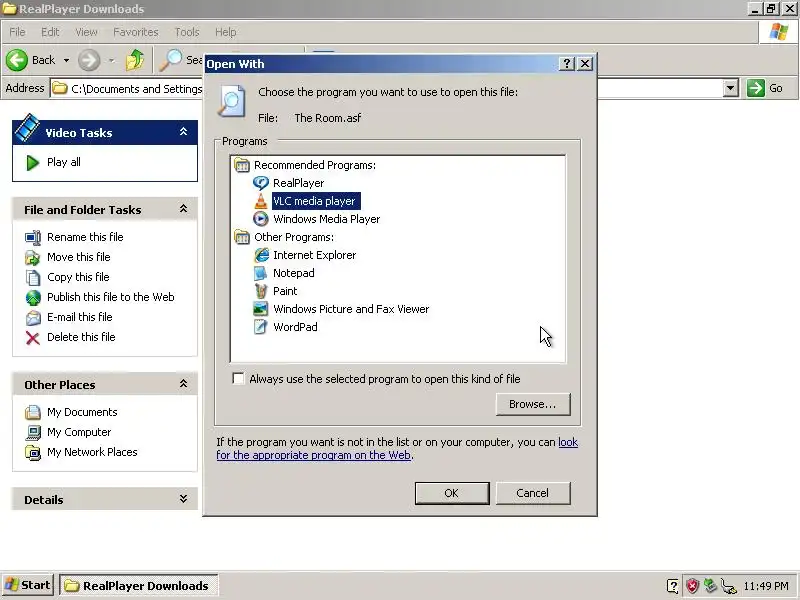Select the Windows Media Player icon
This screenshot has width=800, height=600.
[261, 219]
